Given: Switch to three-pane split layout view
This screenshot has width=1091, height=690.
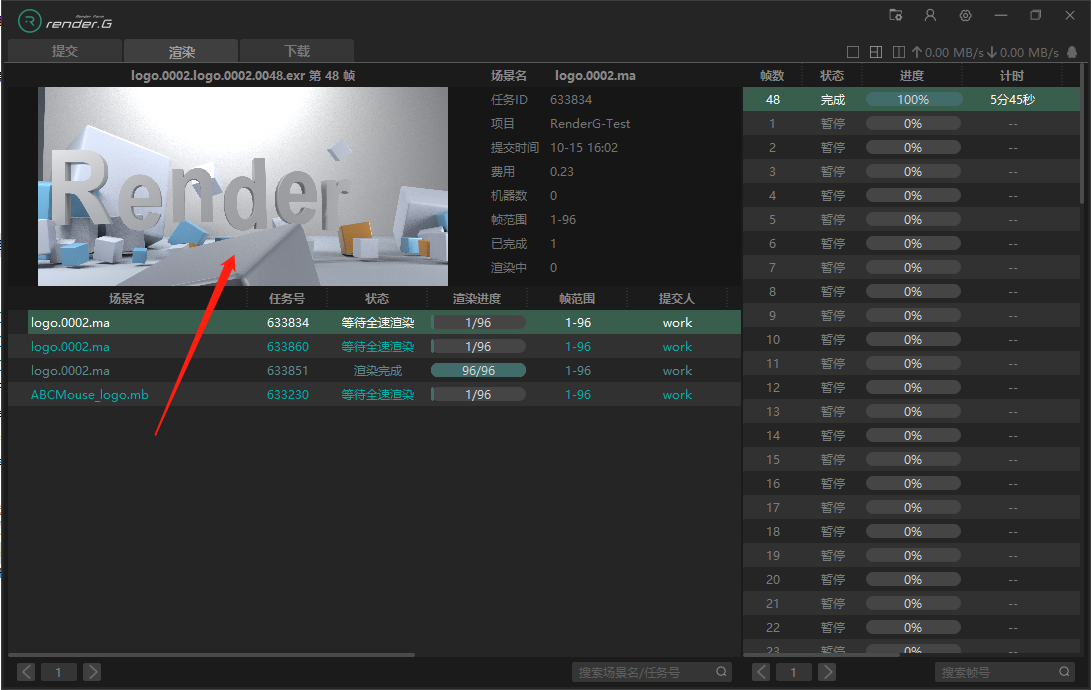Looking at the screenshot, I should [875, 52].
